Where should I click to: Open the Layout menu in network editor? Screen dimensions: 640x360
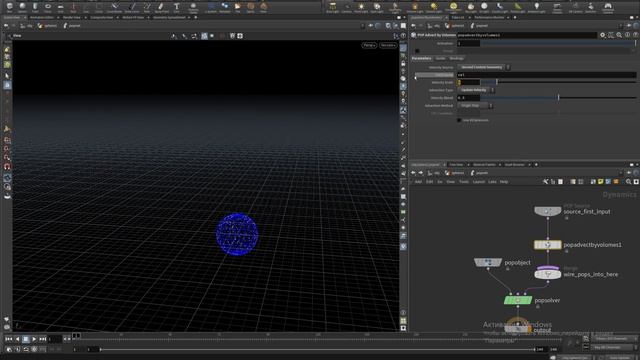pos(478,182)
